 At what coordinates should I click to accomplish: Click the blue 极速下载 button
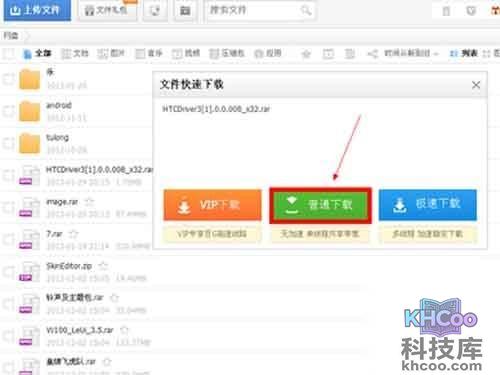[428, 205]
